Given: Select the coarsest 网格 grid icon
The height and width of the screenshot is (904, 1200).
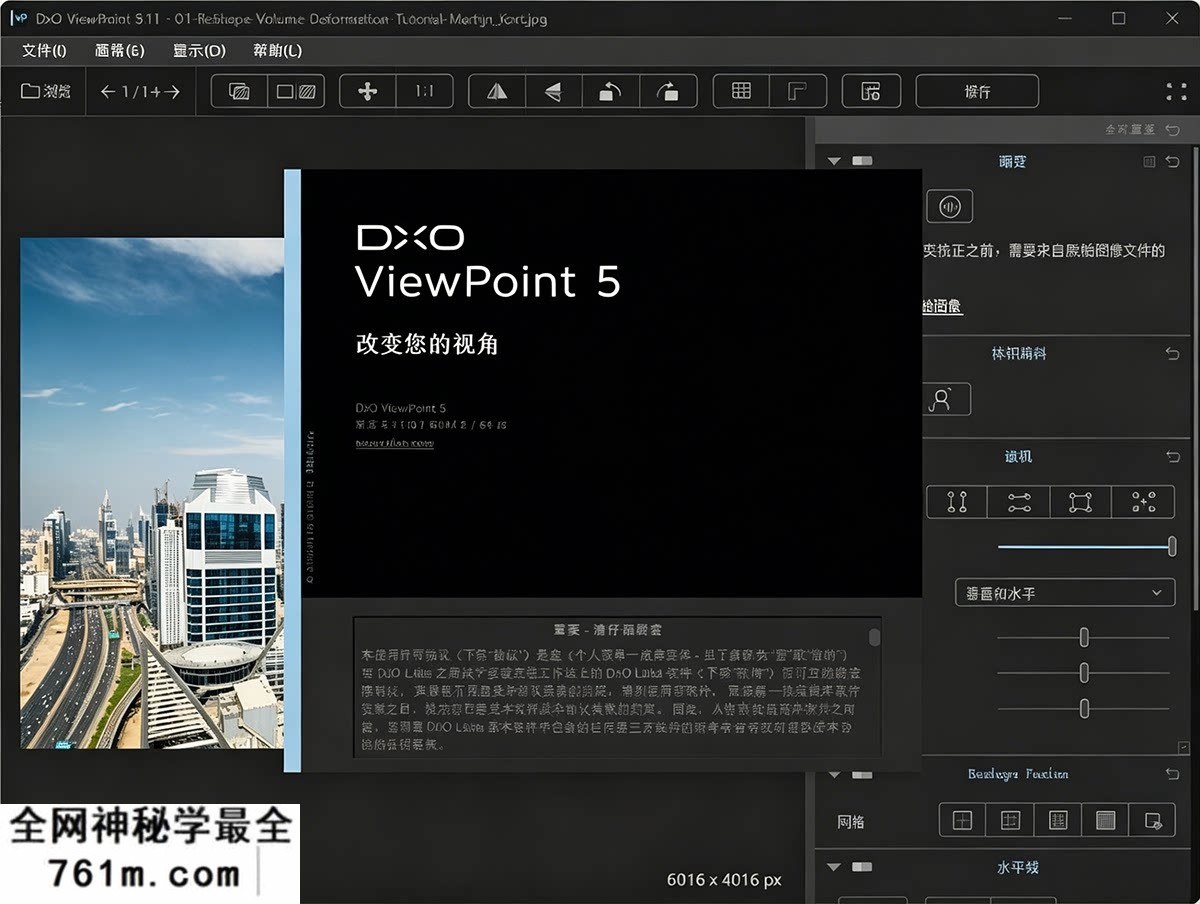Looking at the screenshot, I should 962,821.
